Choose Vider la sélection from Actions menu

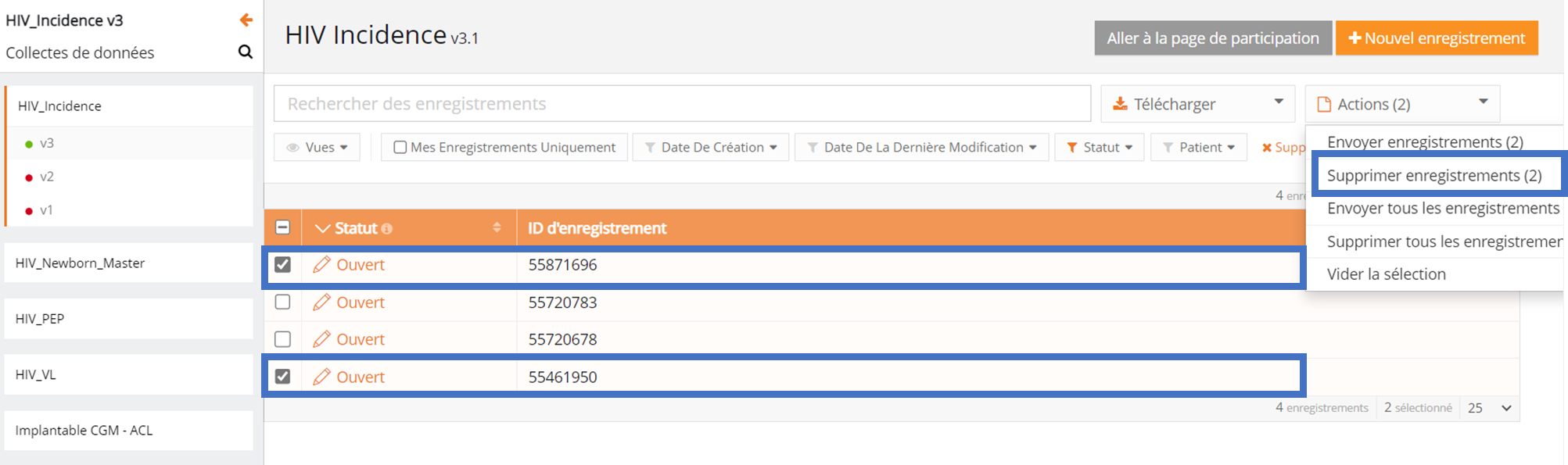tap(1386, 274)
